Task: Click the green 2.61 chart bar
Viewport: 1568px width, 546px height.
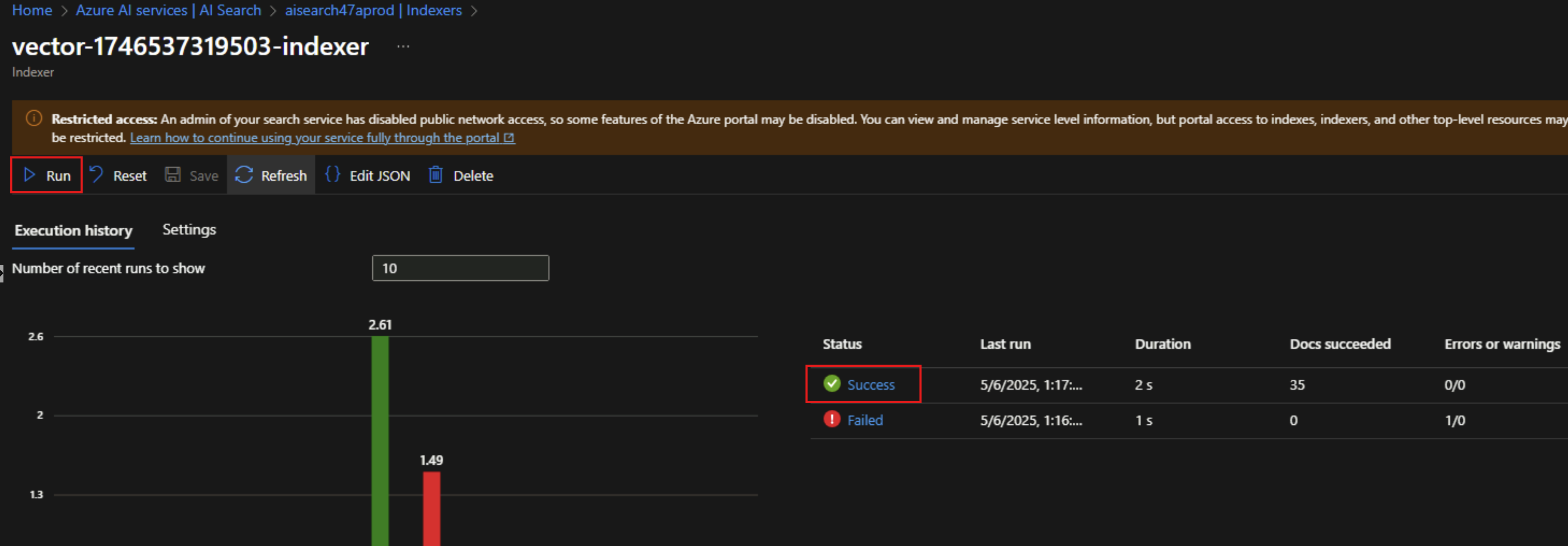Action: click(380, 441)
